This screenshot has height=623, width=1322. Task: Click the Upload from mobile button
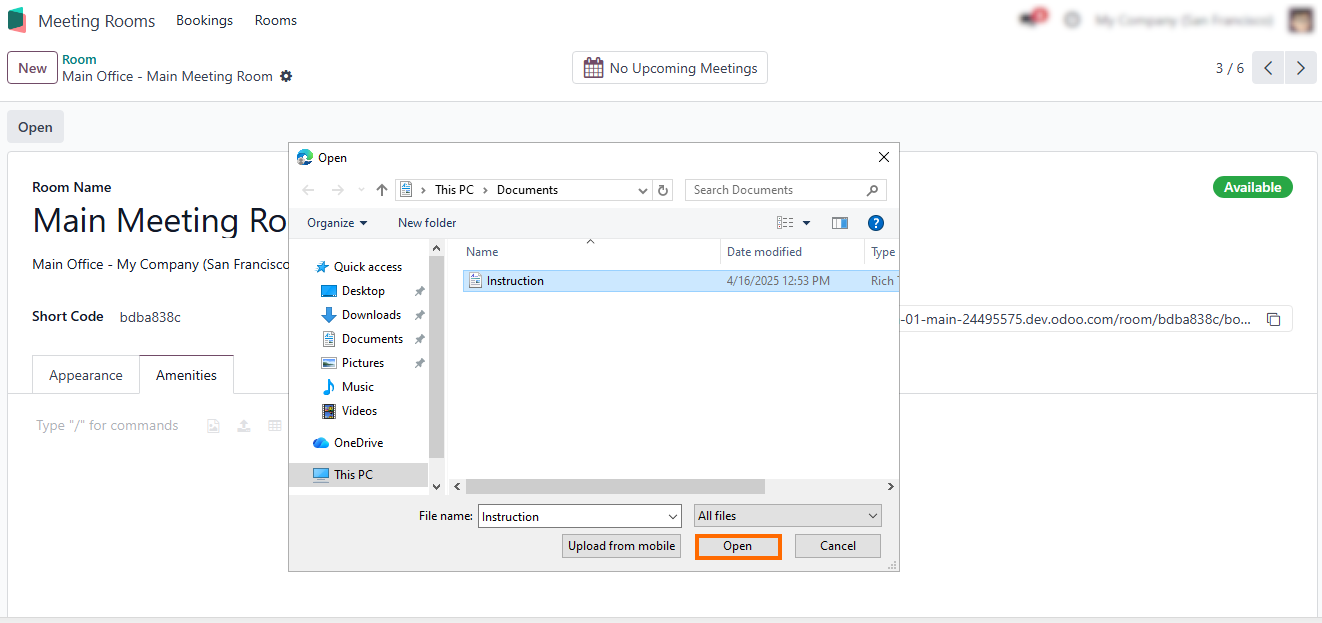coord(621,546)
